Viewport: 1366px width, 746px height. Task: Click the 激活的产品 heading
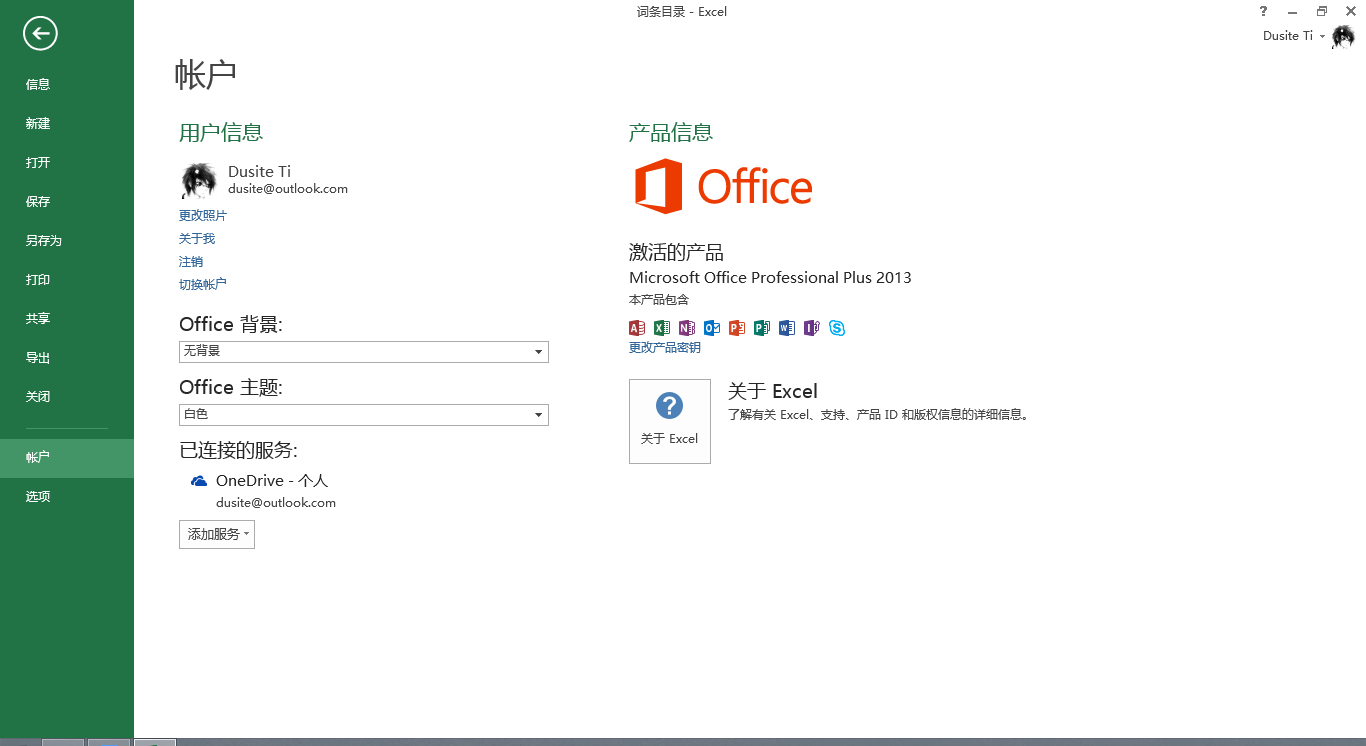point(677,252)
